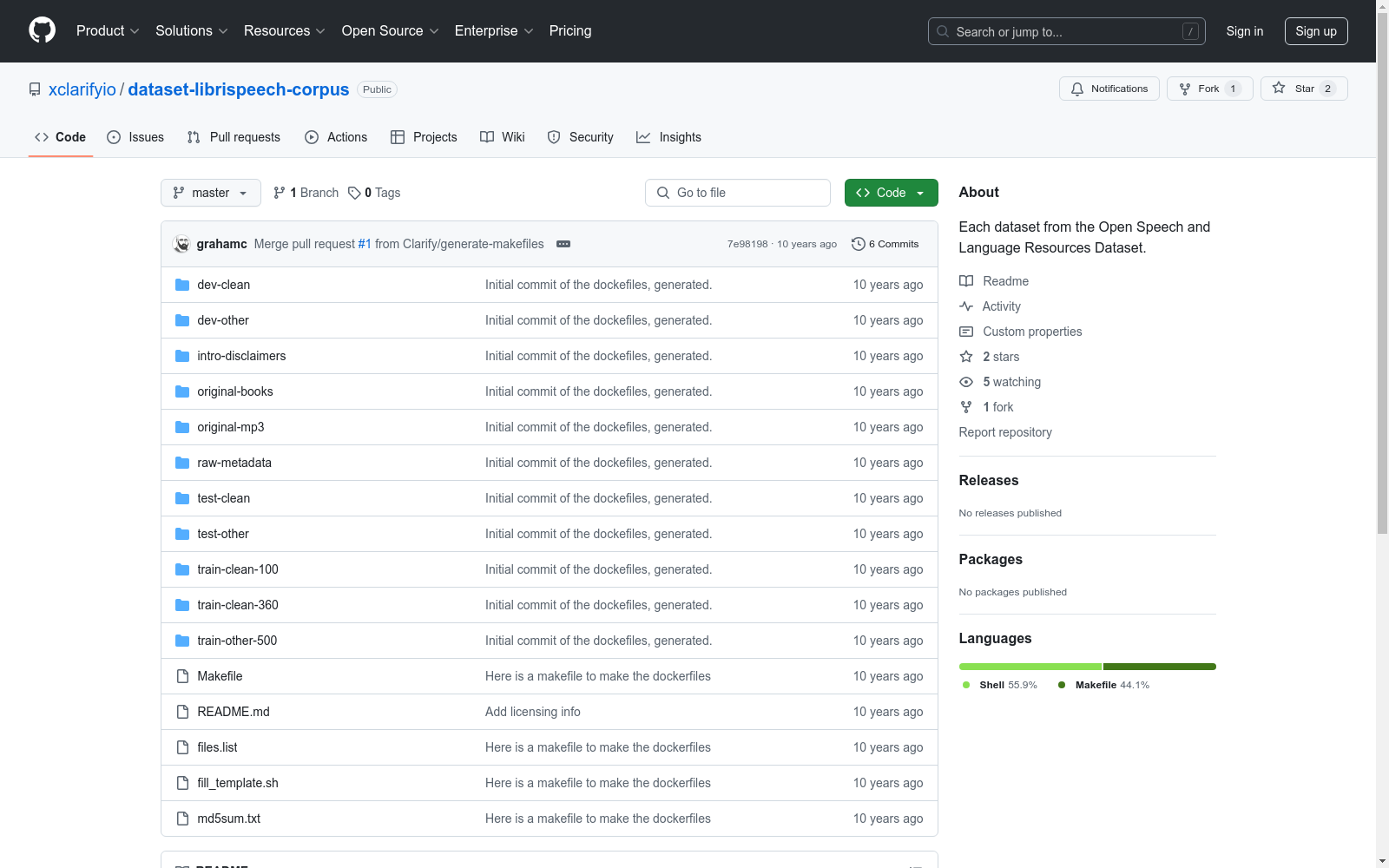
Task: Click the Sign up button
Action: click(x=1316, y=31)
